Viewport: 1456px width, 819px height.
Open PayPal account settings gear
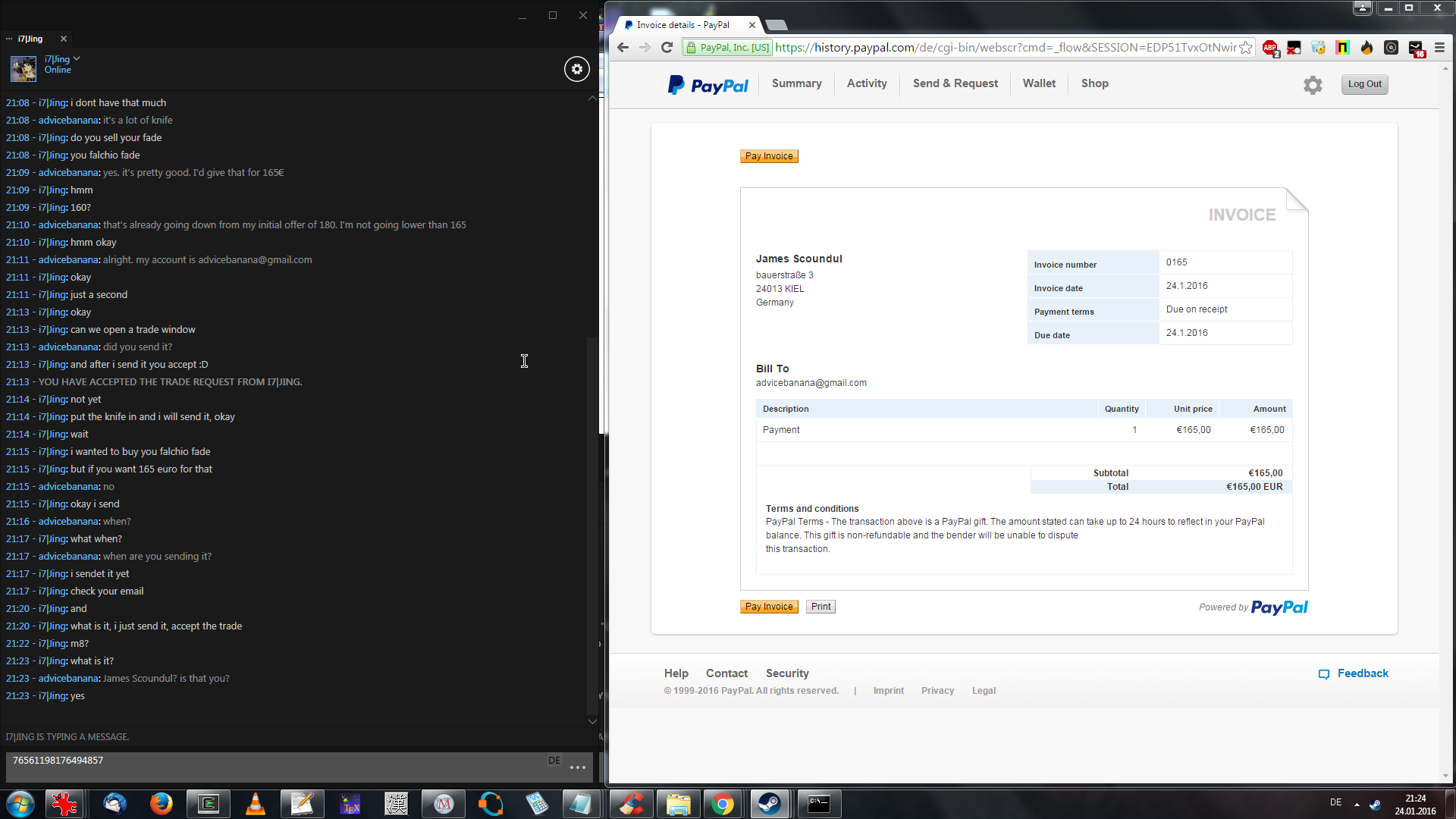point(1313,85)
